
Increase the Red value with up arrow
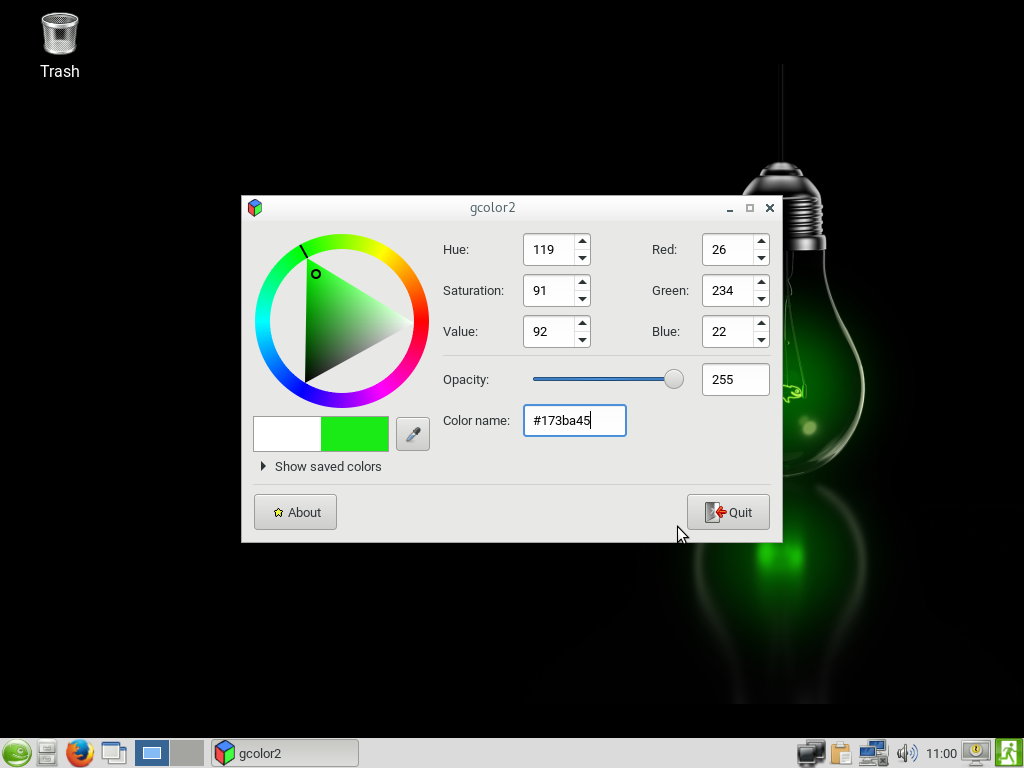(x=761, y=241)
